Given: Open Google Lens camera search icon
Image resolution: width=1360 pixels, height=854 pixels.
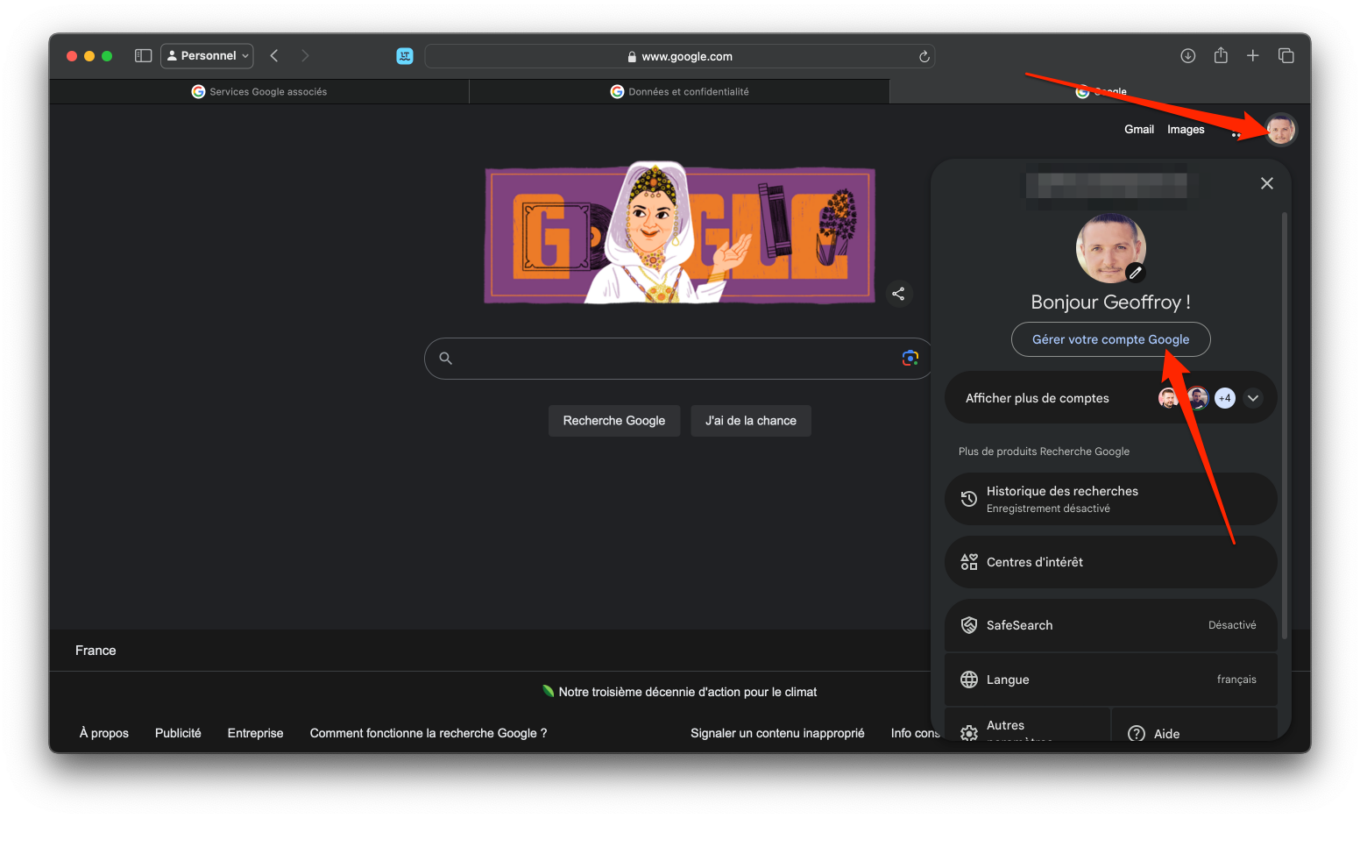Looking at the screenshot, I should pos(910,358).
